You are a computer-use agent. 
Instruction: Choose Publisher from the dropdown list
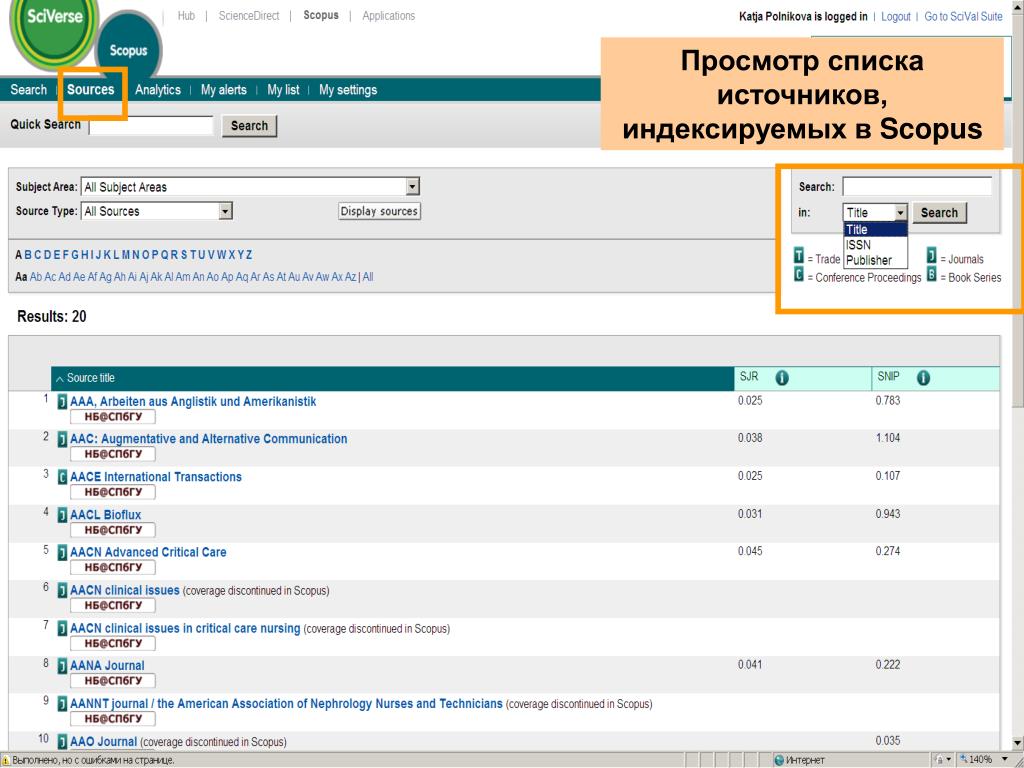click(x=875, y=260)
